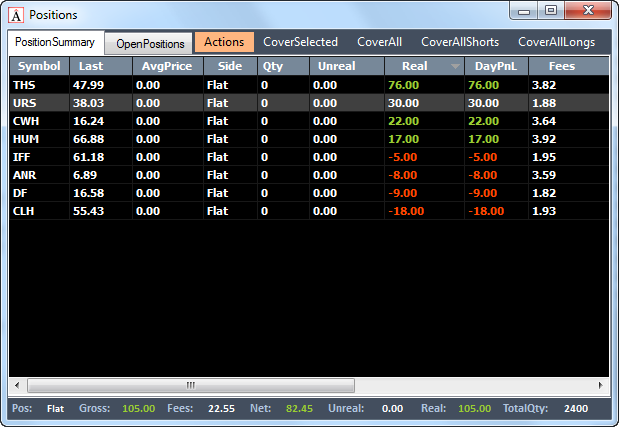This screenshot has height=427, width=619.
Task: Sort by the Qty column header
Action: 283,66
